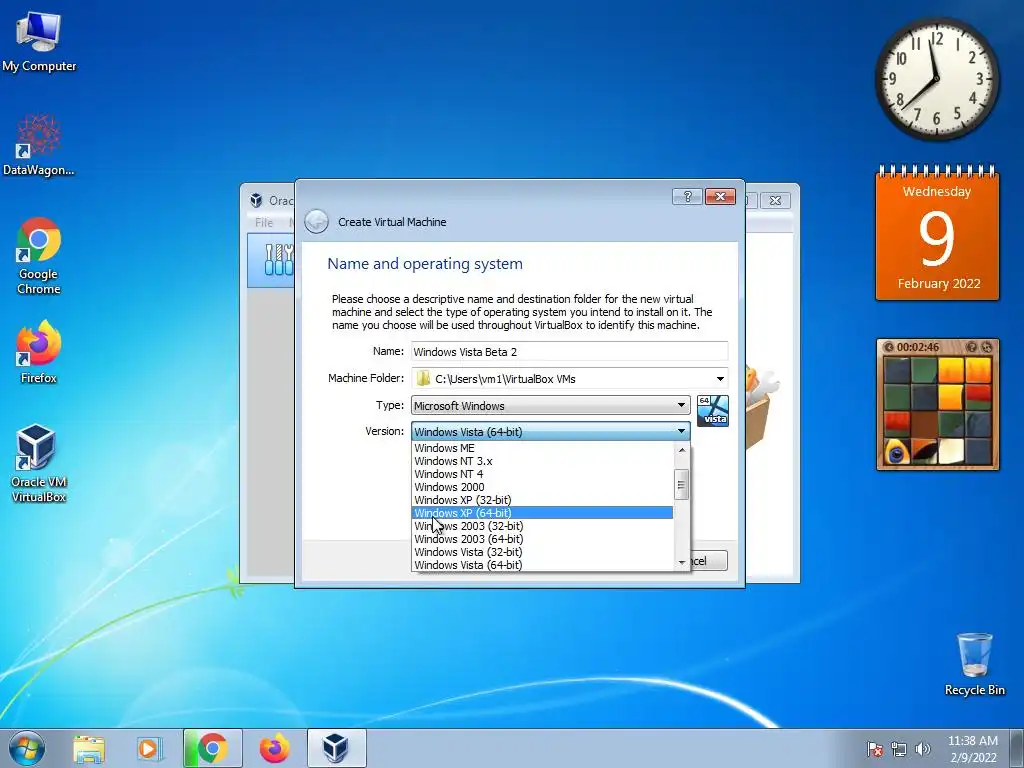This screenshot has height=768, width=1024.
Task: Select Windows 2003 (64-bit) option
Action: click(x=543, y=539)
